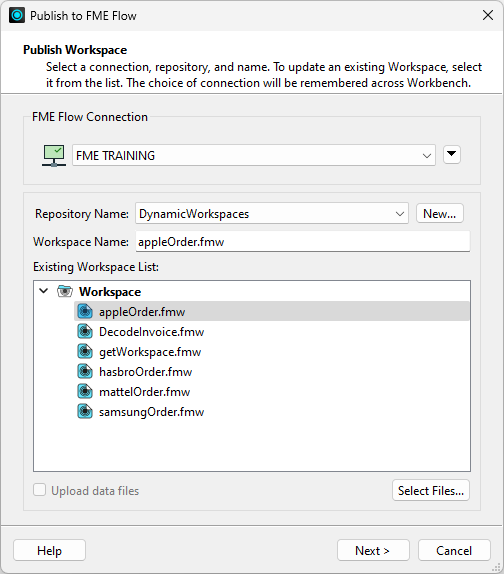Select DecodeInvoice.fmw in the workspace list
The height and width of the screenshot is (574, 504).
[152, 332]
